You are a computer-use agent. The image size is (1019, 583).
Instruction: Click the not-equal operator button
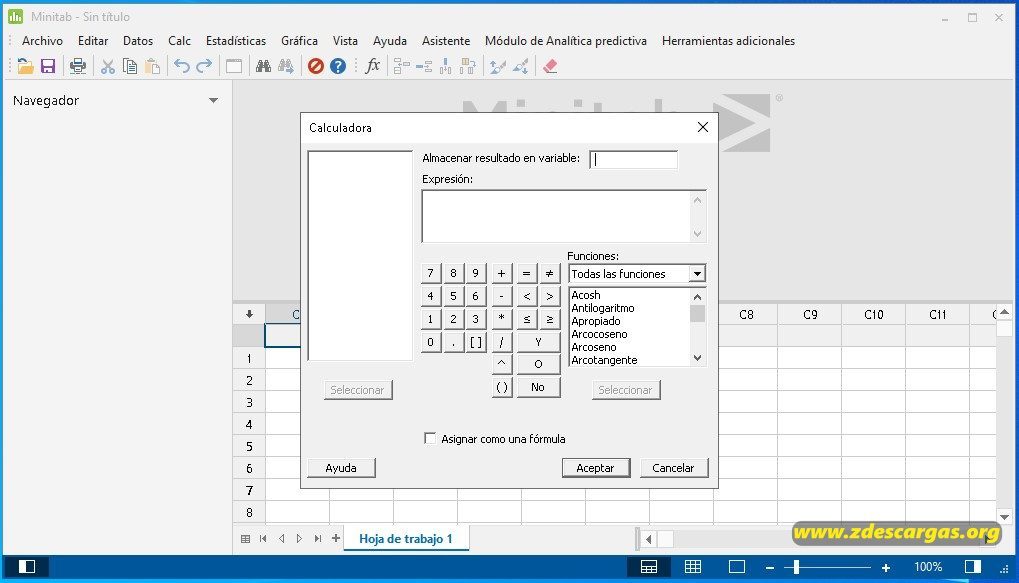[x=550, y=274]
